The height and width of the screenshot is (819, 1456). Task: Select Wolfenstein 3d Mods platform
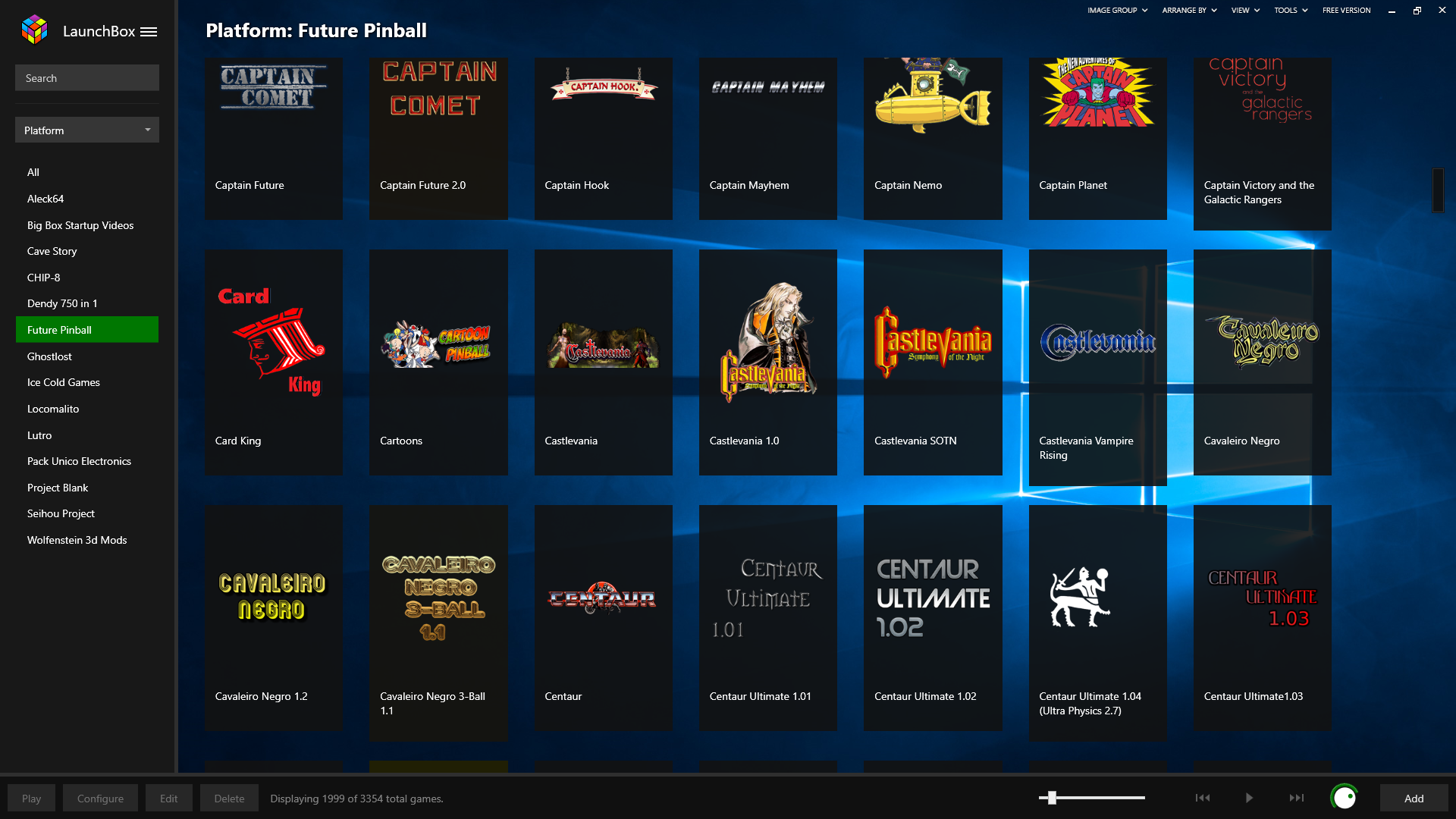pos(87,540)
